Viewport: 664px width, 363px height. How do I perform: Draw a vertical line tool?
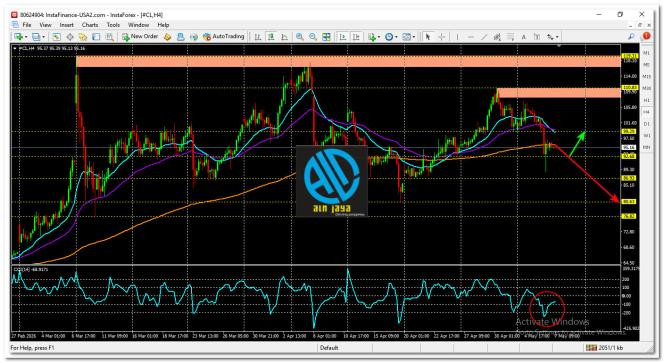[x=457, y=37]
